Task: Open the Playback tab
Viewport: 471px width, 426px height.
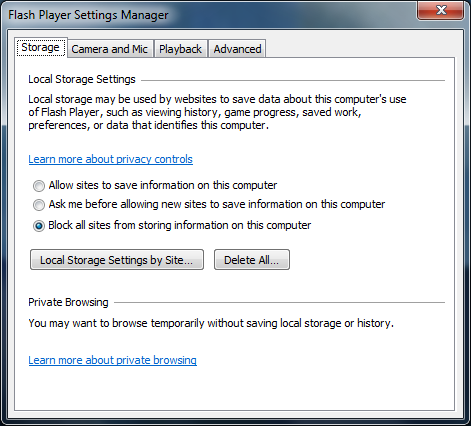Action: coord(180,49)
